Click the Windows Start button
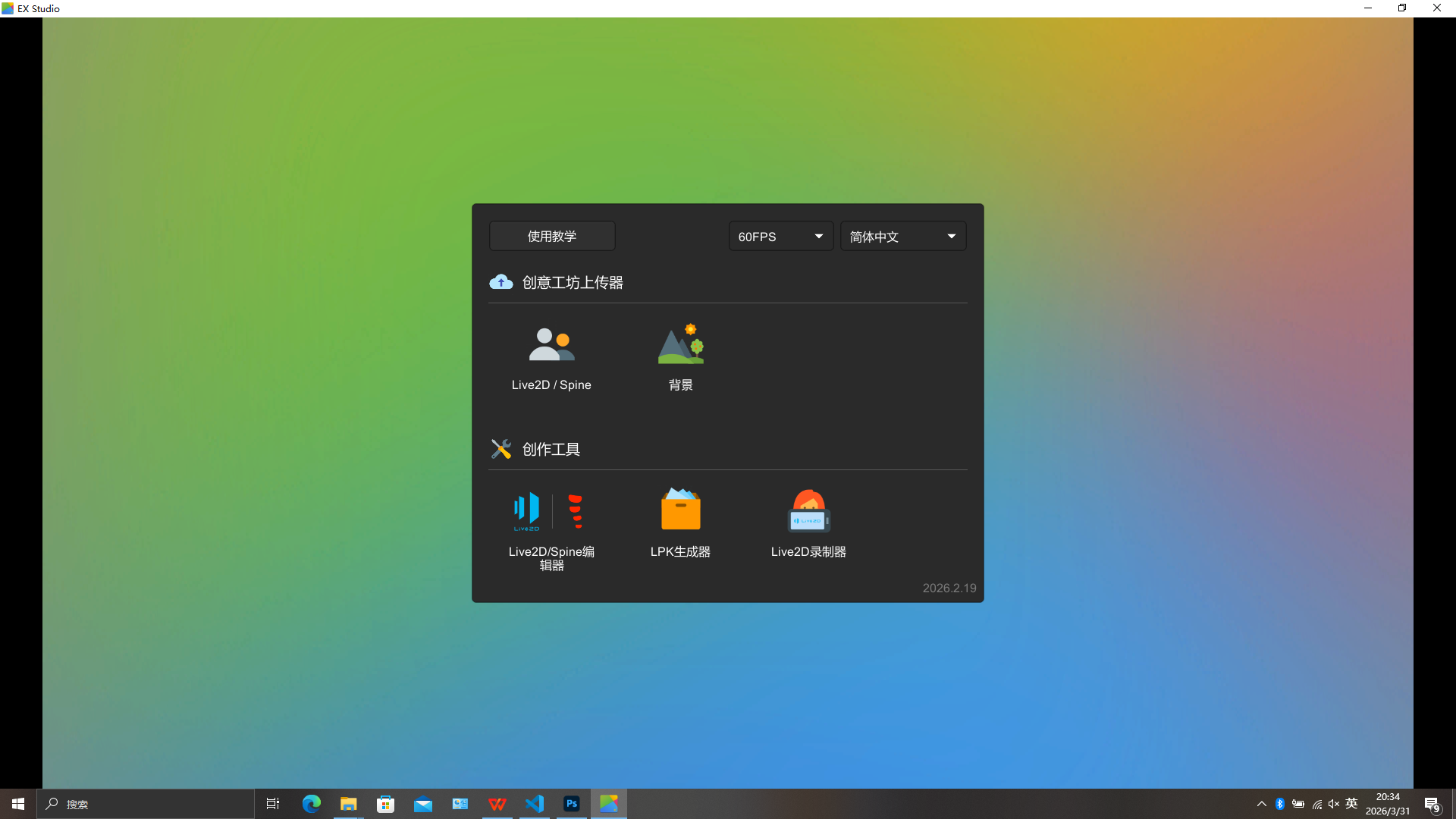This screenshot has height=819, width=1456. click(18, 804)
